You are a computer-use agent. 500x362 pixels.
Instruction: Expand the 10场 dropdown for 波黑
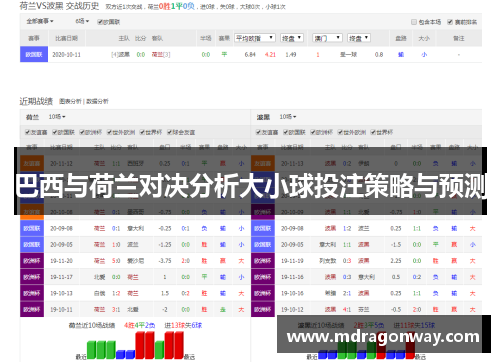click(x=288, y=117)
